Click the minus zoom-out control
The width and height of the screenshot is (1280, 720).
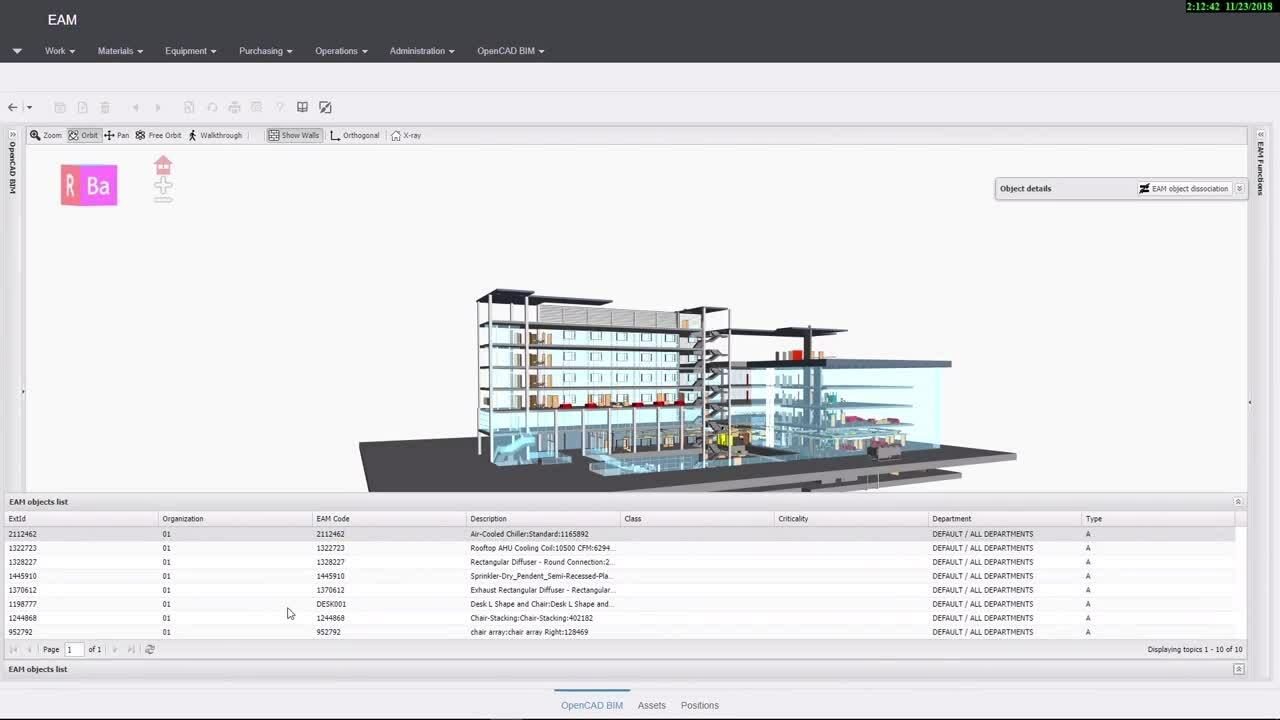(163, 199)
